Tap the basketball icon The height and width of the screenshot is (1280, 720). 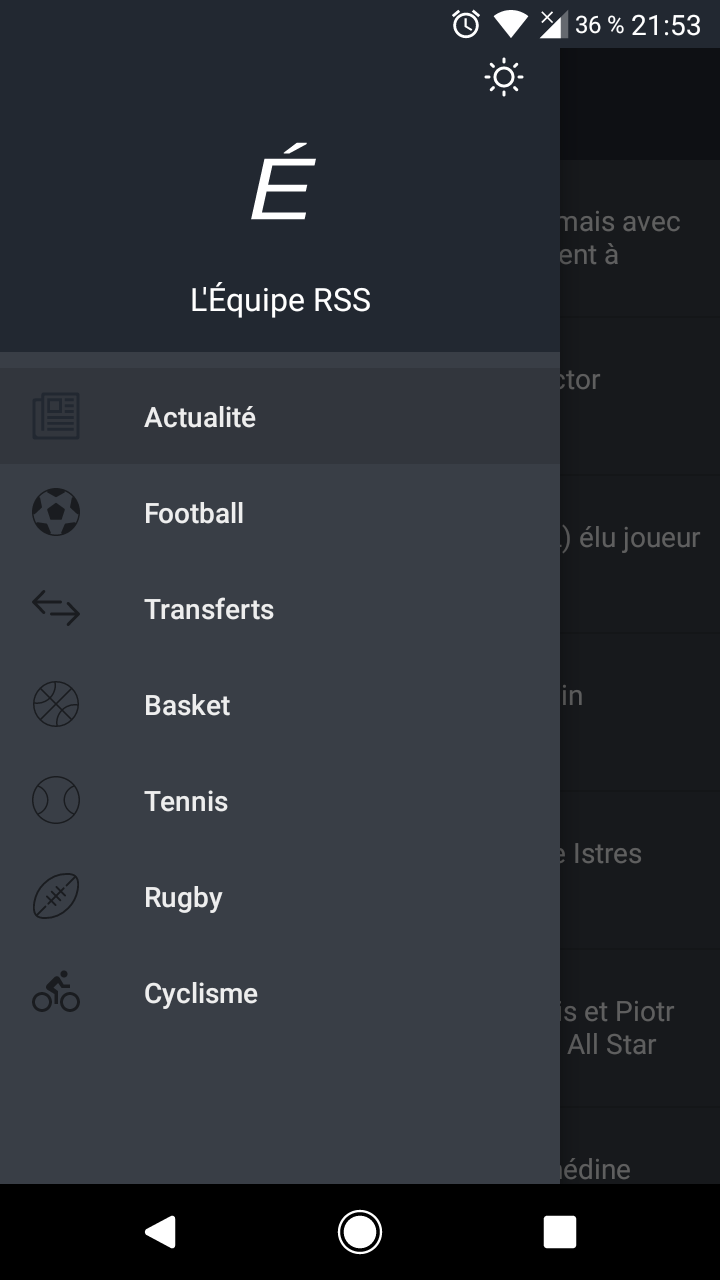(x=56, y=705)
